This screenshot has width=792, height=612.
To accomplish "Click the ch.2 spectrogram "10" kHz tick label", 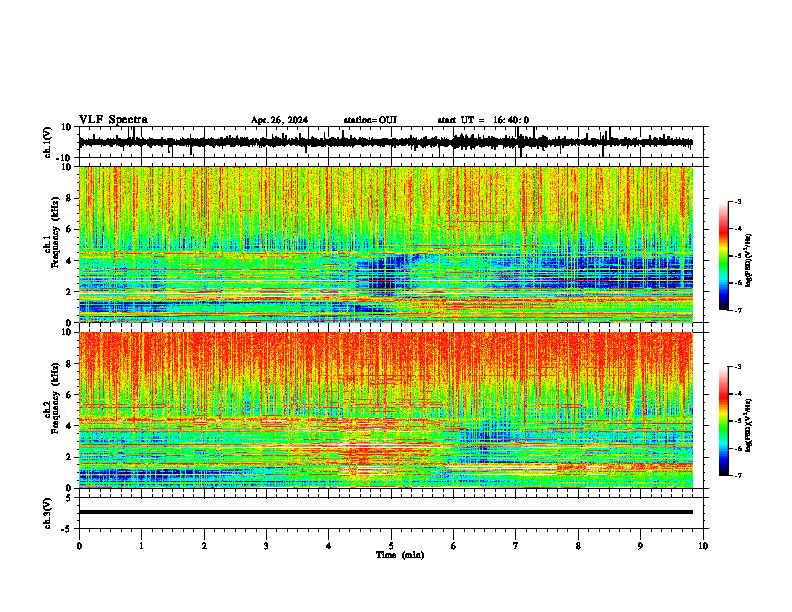I will pyautogui.click(x=67, y=332).
